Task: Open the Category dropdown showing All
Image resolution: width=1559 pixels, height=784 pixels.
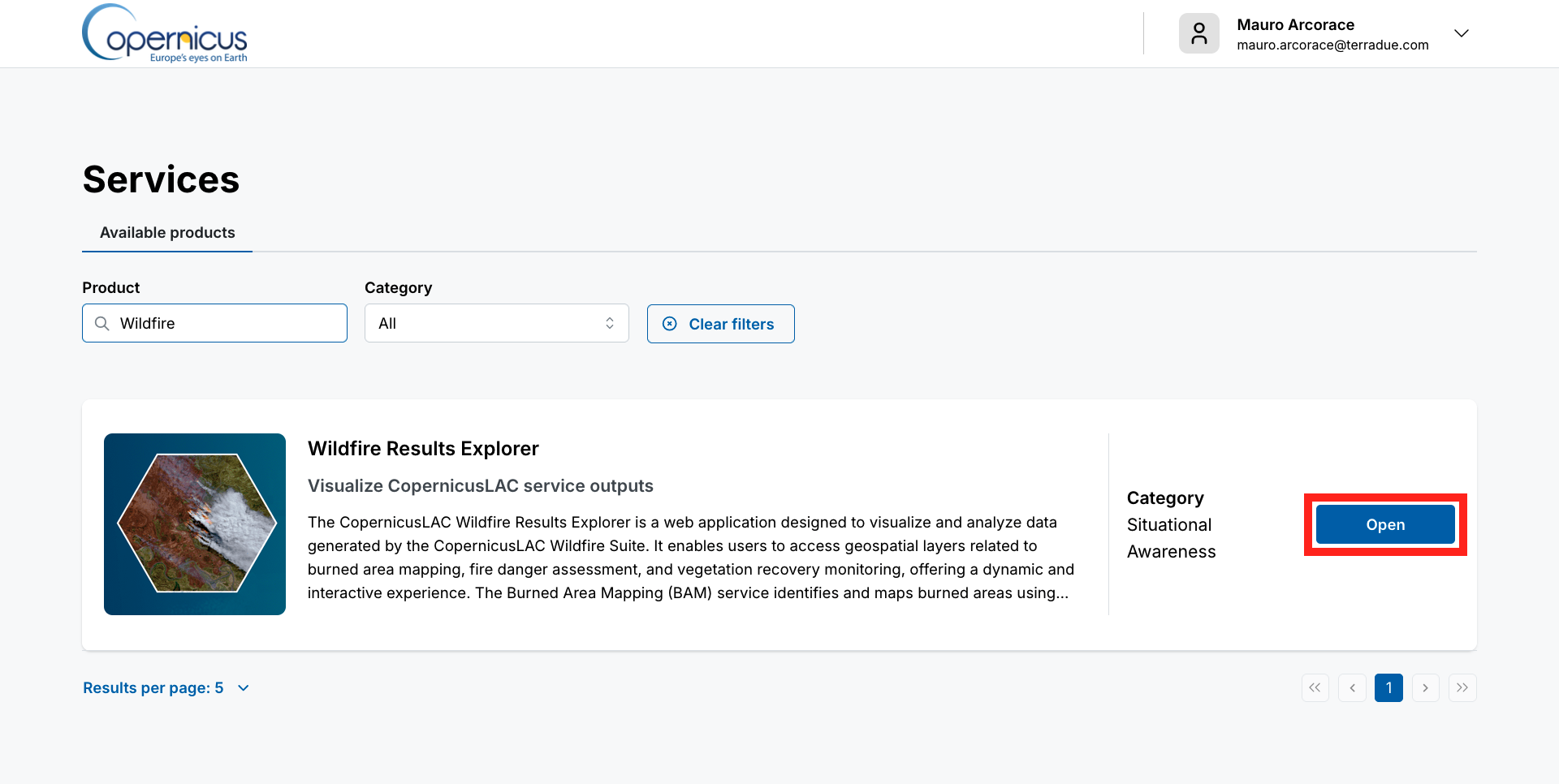Action: 496,324
